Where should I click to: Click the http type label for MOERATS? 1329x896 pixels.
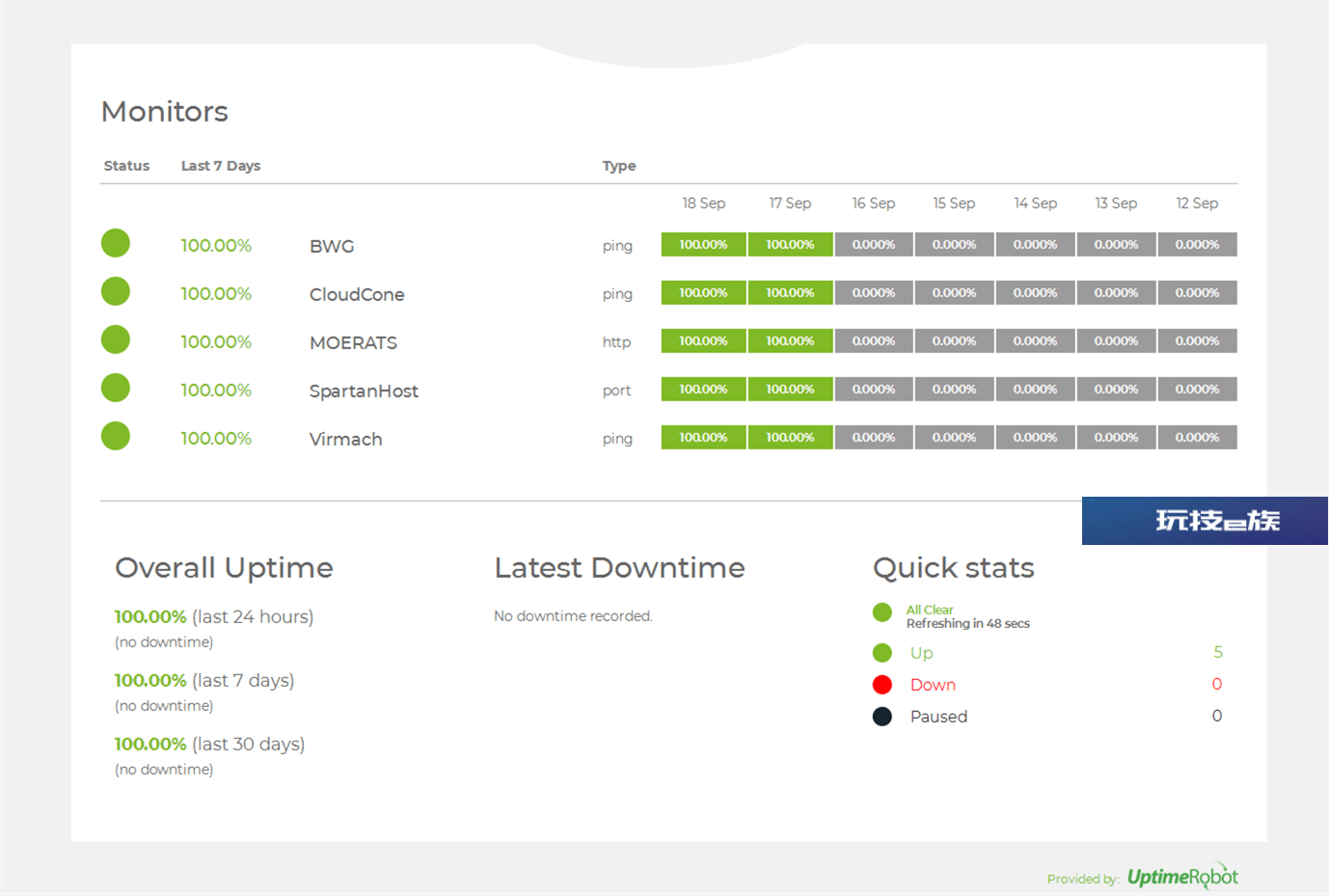point(616,341)
